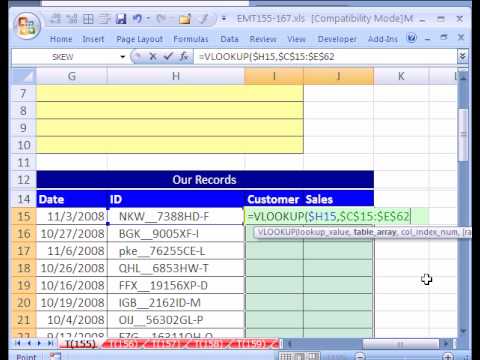This screenshot has width=480, height=360.
Task: Click the Save icon in Quick Access Toolbar
Action: pyautogui.click(x=121, y=19)
